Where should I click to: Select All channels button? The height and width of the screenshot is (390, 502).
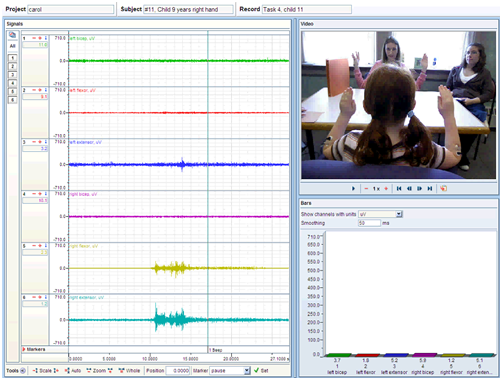pos(12,46)
